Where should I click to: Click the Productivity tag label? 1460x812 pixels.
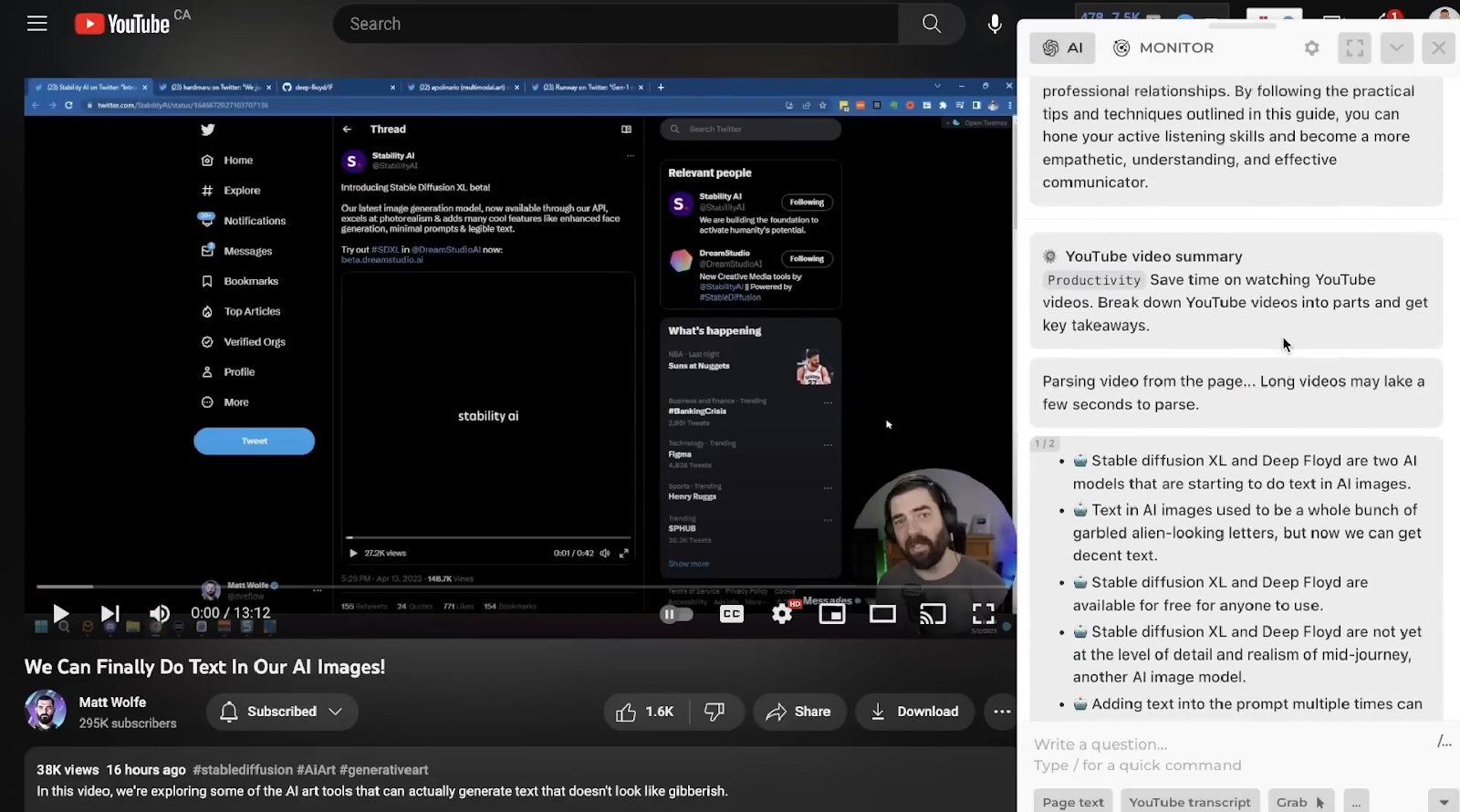point(1094,280)
